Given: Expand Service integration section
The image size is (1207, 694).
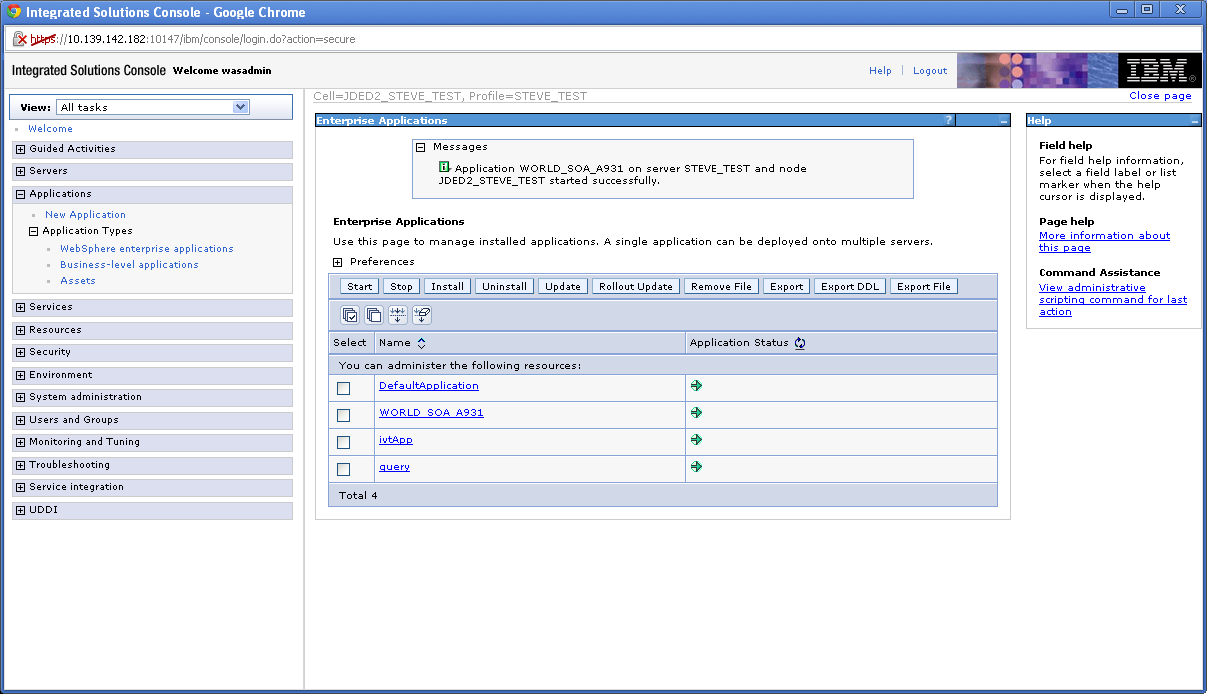Looking at the screenshot, I should (x=20, y=487).
